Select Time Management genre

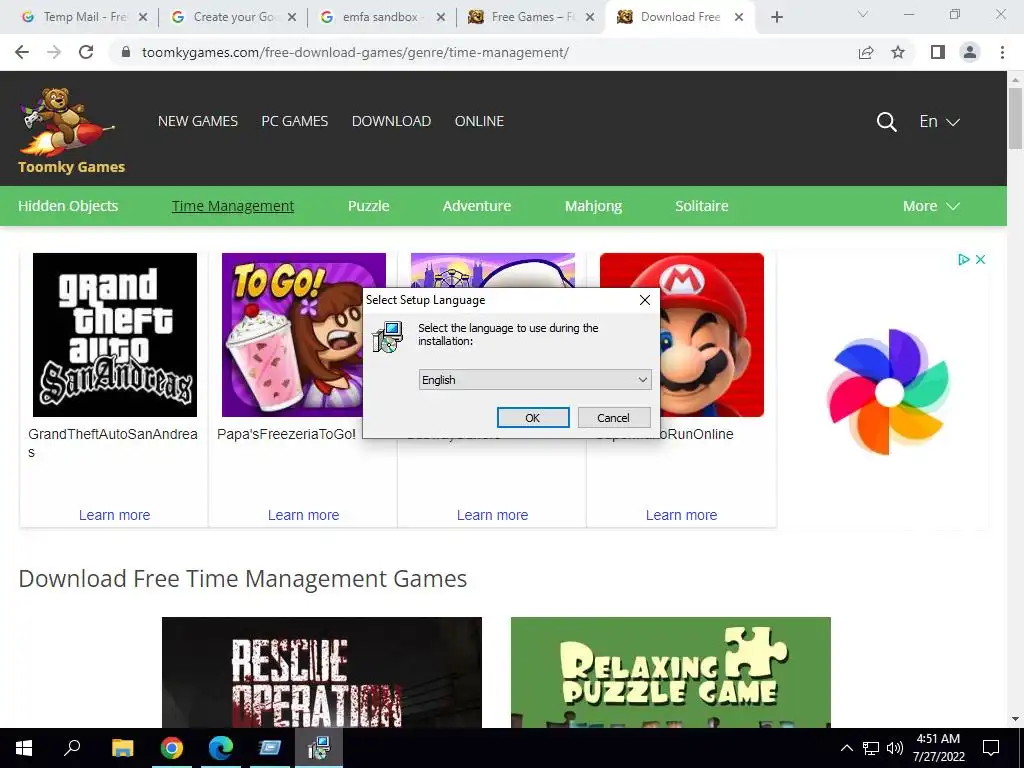pyautogui.click(x=232, y=206)
